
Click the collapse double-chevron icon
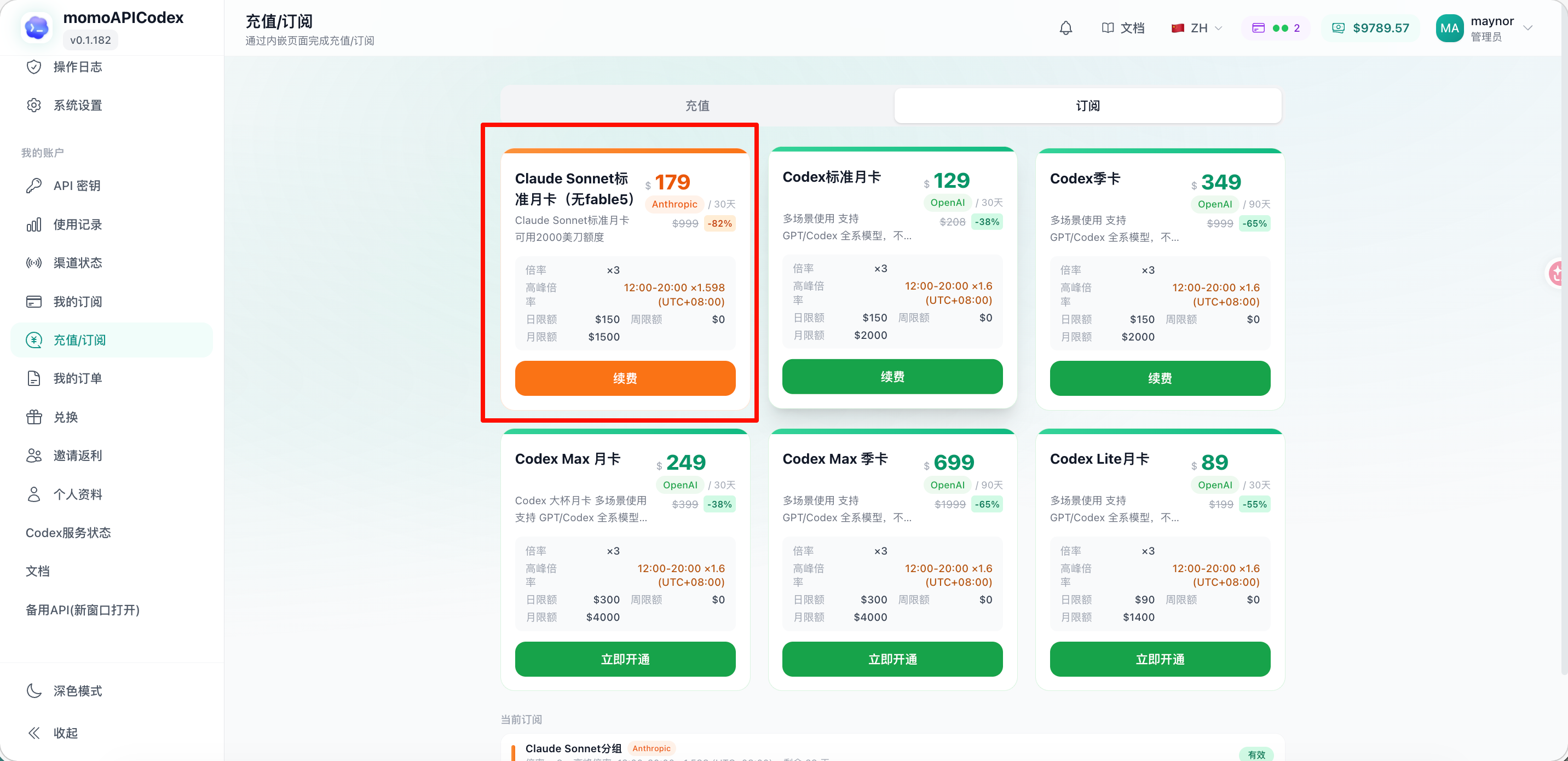tap(34, 733)
